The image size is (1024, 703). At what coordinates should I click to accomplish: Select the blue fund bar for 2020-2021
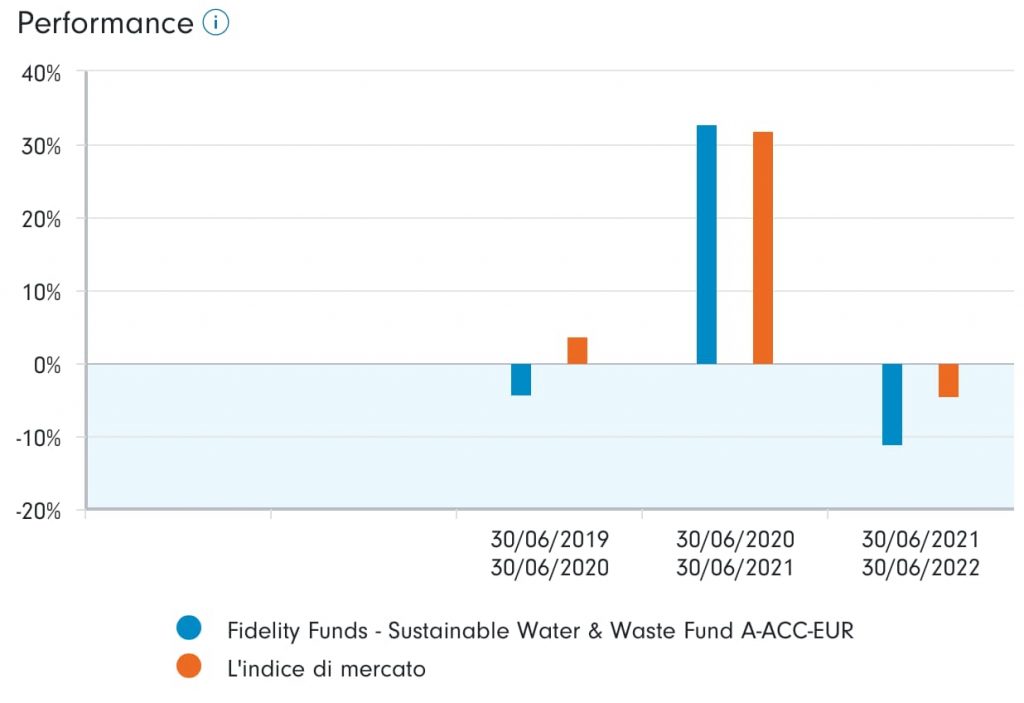707,244
